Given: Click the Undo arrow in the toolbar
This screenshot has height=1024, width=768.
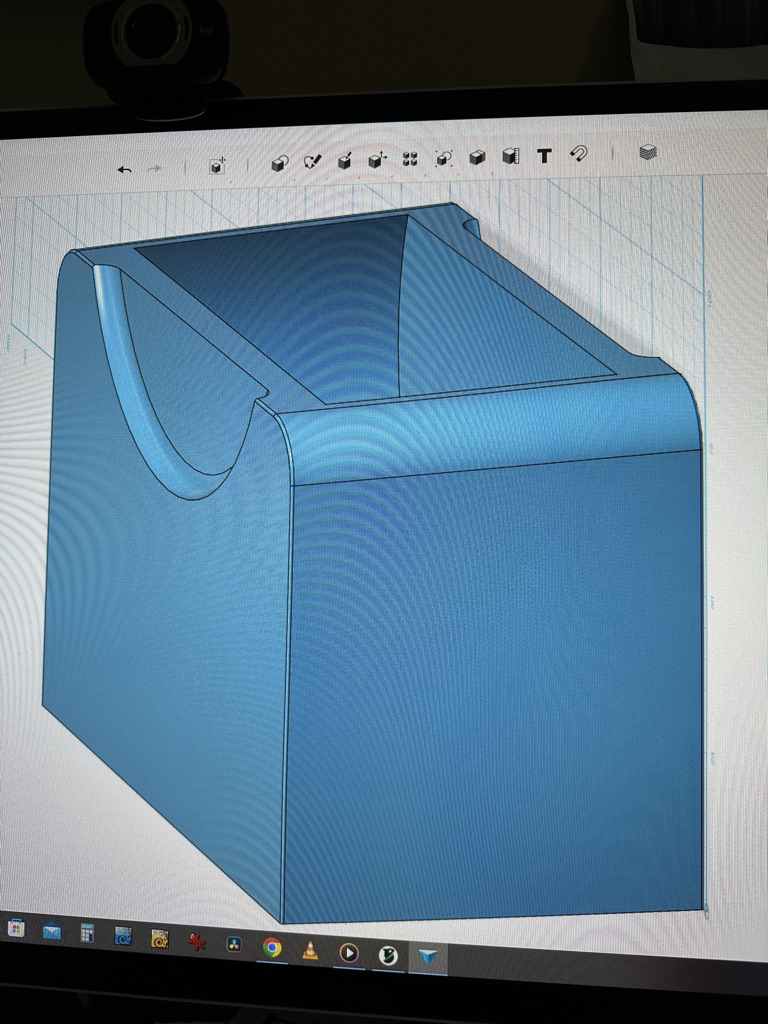Looking at the screenshot, I should [x=124, y=170].
